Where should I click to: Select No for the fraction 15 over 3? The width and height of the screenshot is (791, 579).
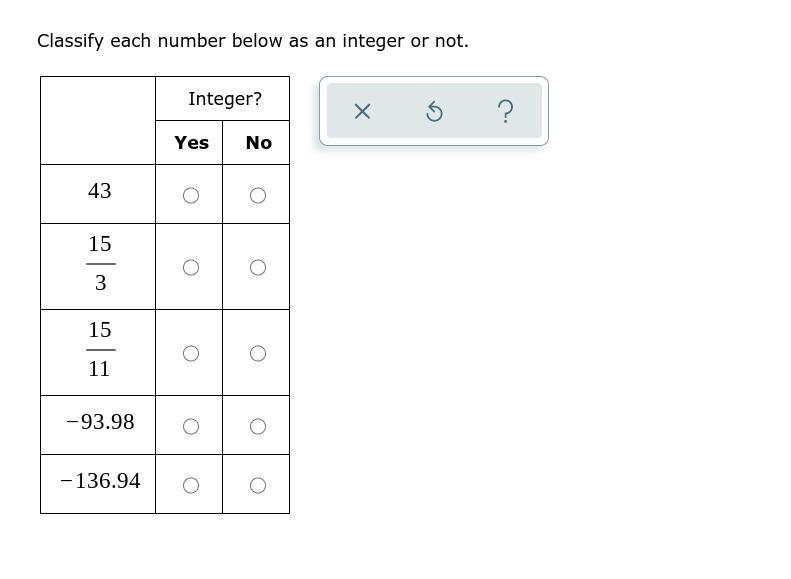tap(258, 267)
